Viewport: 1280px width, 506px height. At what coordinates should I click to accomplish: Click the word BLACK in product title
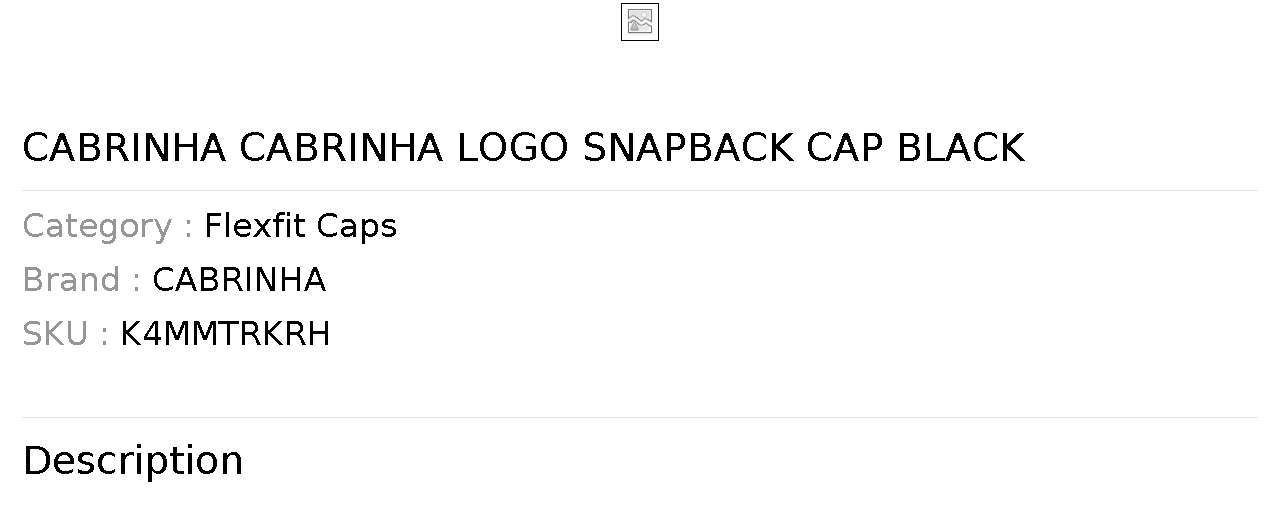pos(961,148)
